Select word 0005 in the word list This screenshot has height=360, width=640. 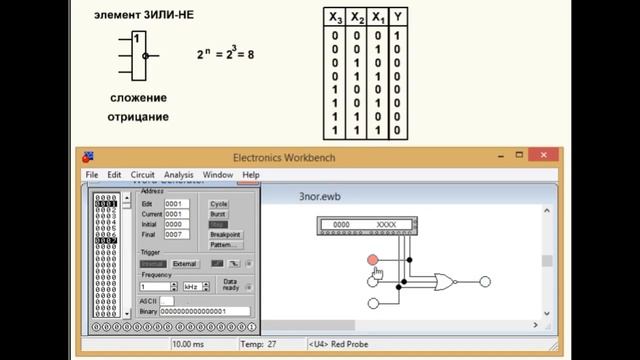point(106,228)
